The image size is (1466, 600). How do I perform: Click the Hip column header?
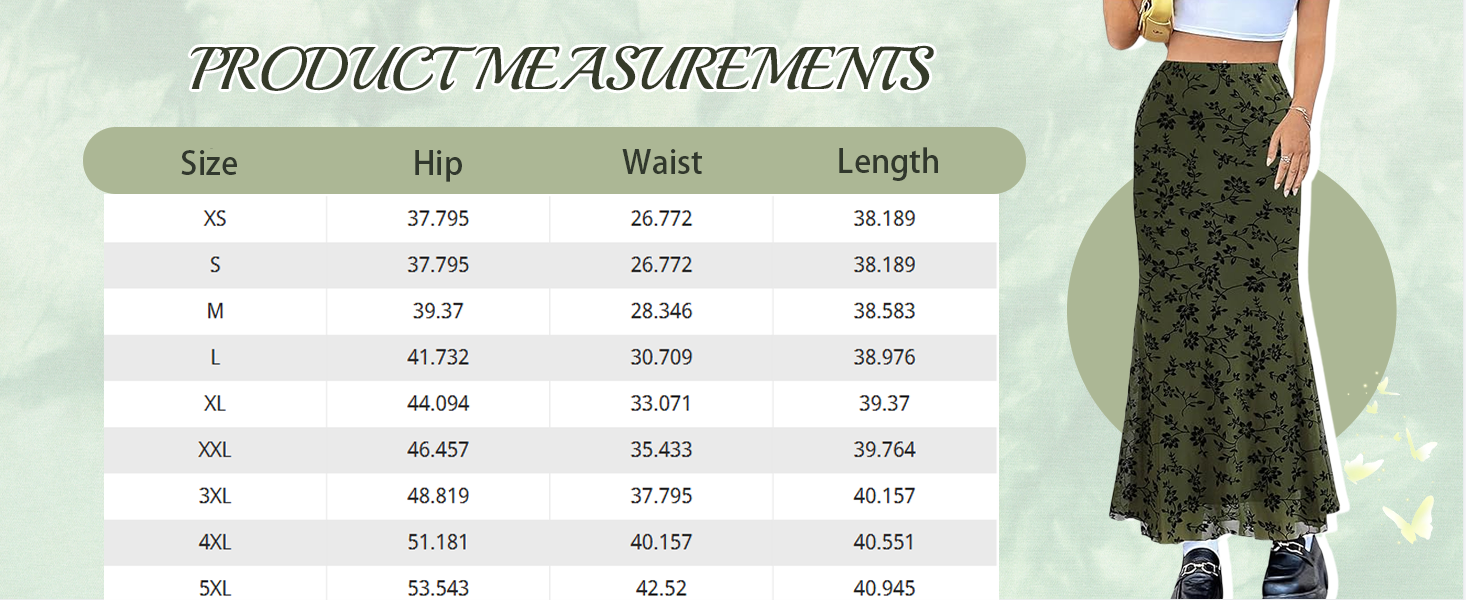[438, 163]
